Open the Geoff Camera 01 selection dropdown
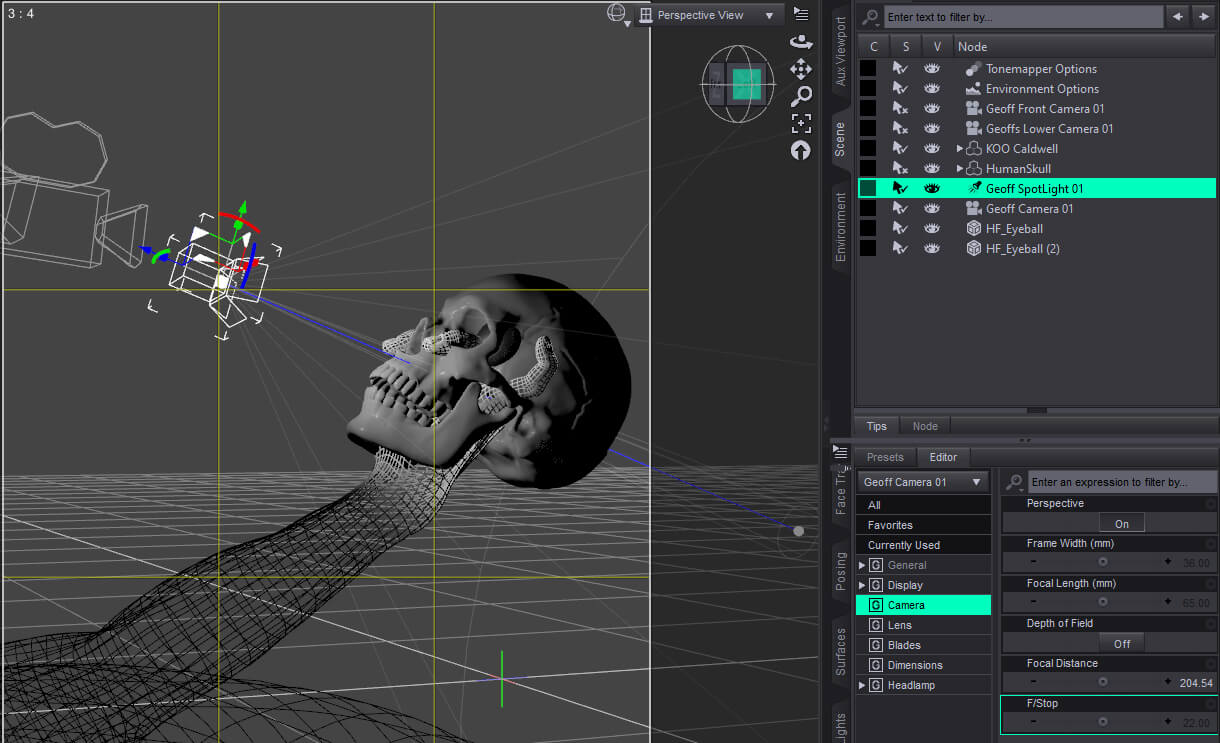This screenshot has height=743, width=1220. coord(923,482)
